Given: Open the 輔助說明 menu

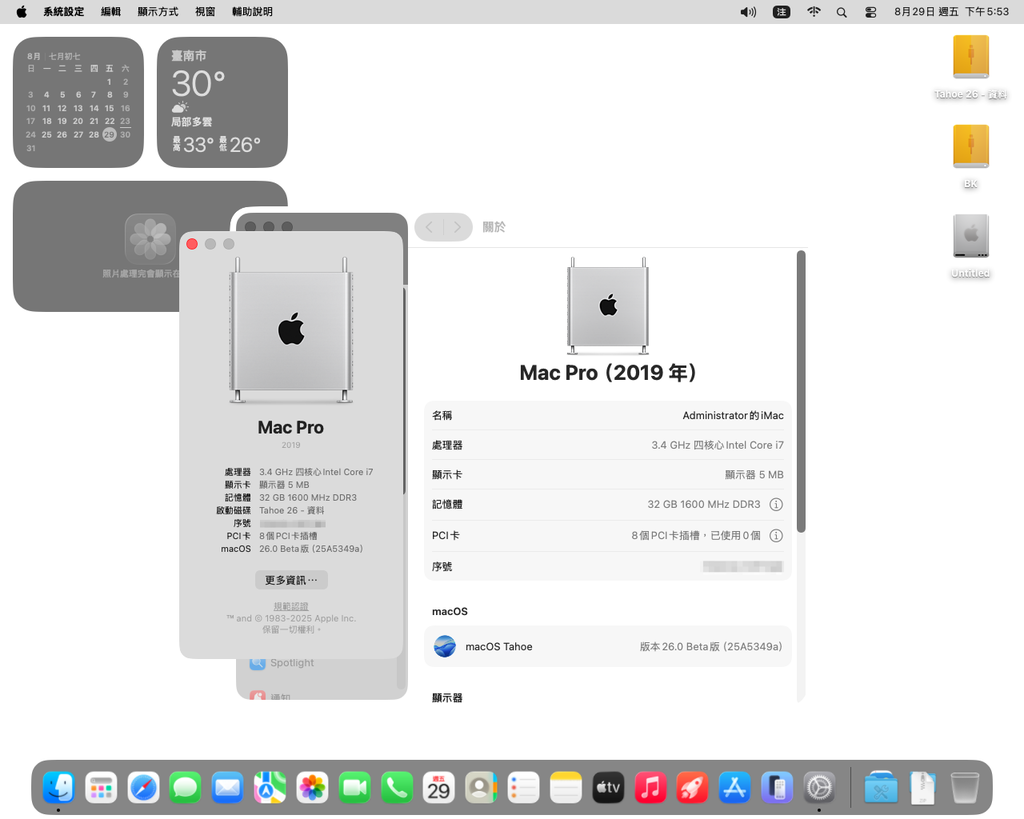Looking at the screenshot, I should click(252, 12).
